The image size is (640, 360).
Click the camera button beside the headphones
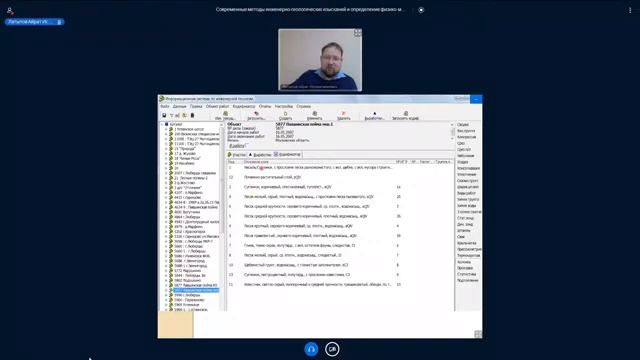[332, 349]
